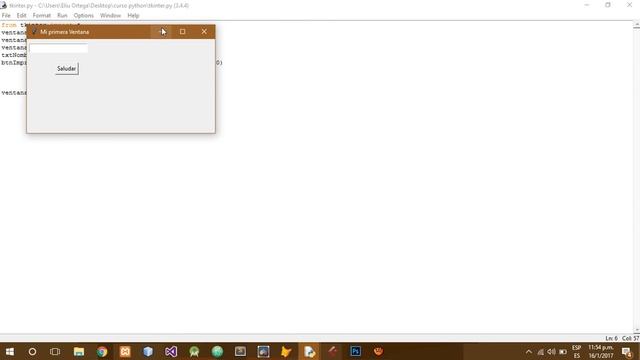Open the Window menu
Image resolution: width=640 pixels, height=360 pixels.
click(x=110, y=16)
